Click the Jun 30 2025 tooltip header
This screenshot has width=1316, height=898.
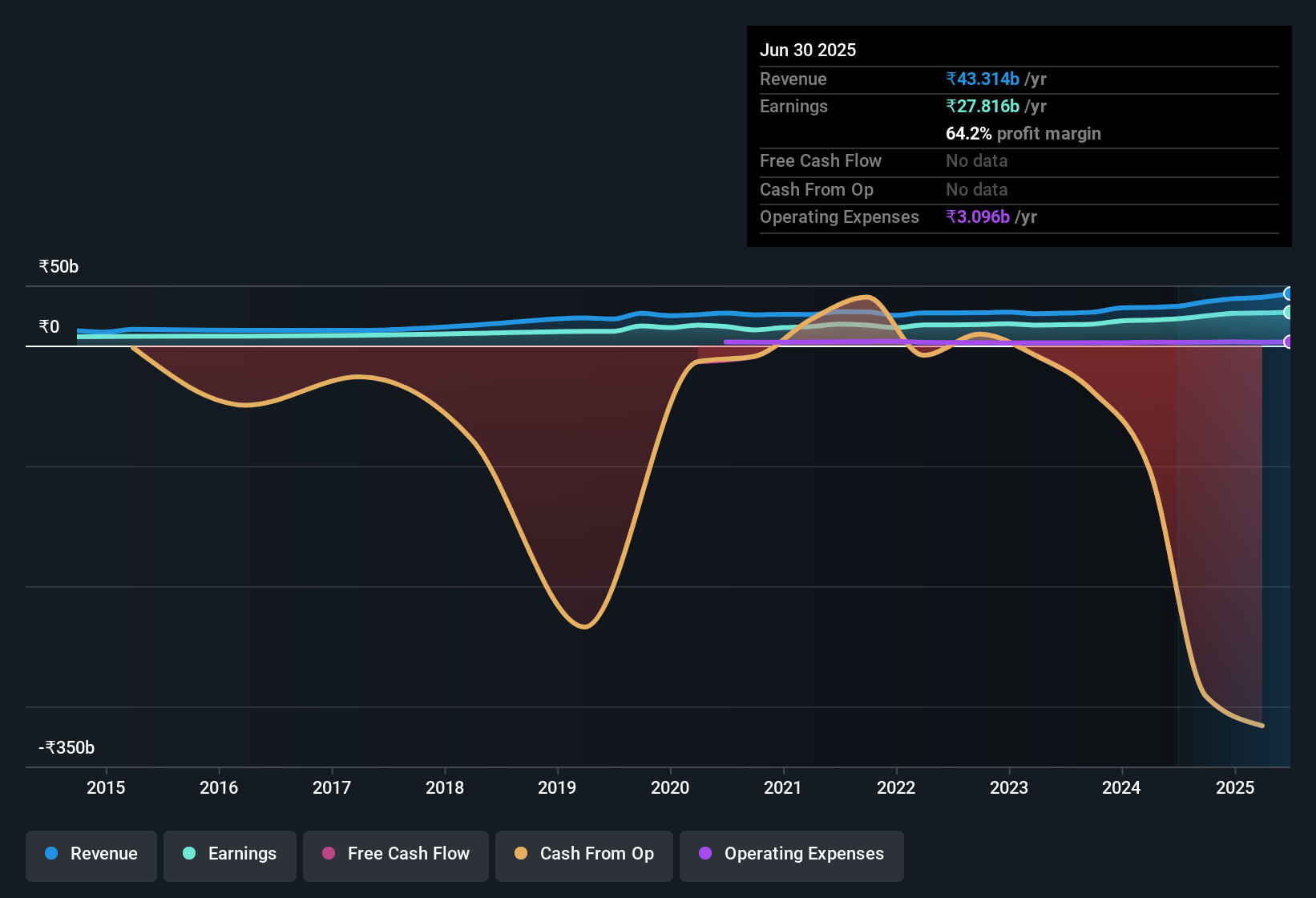[x=808, y=50]
